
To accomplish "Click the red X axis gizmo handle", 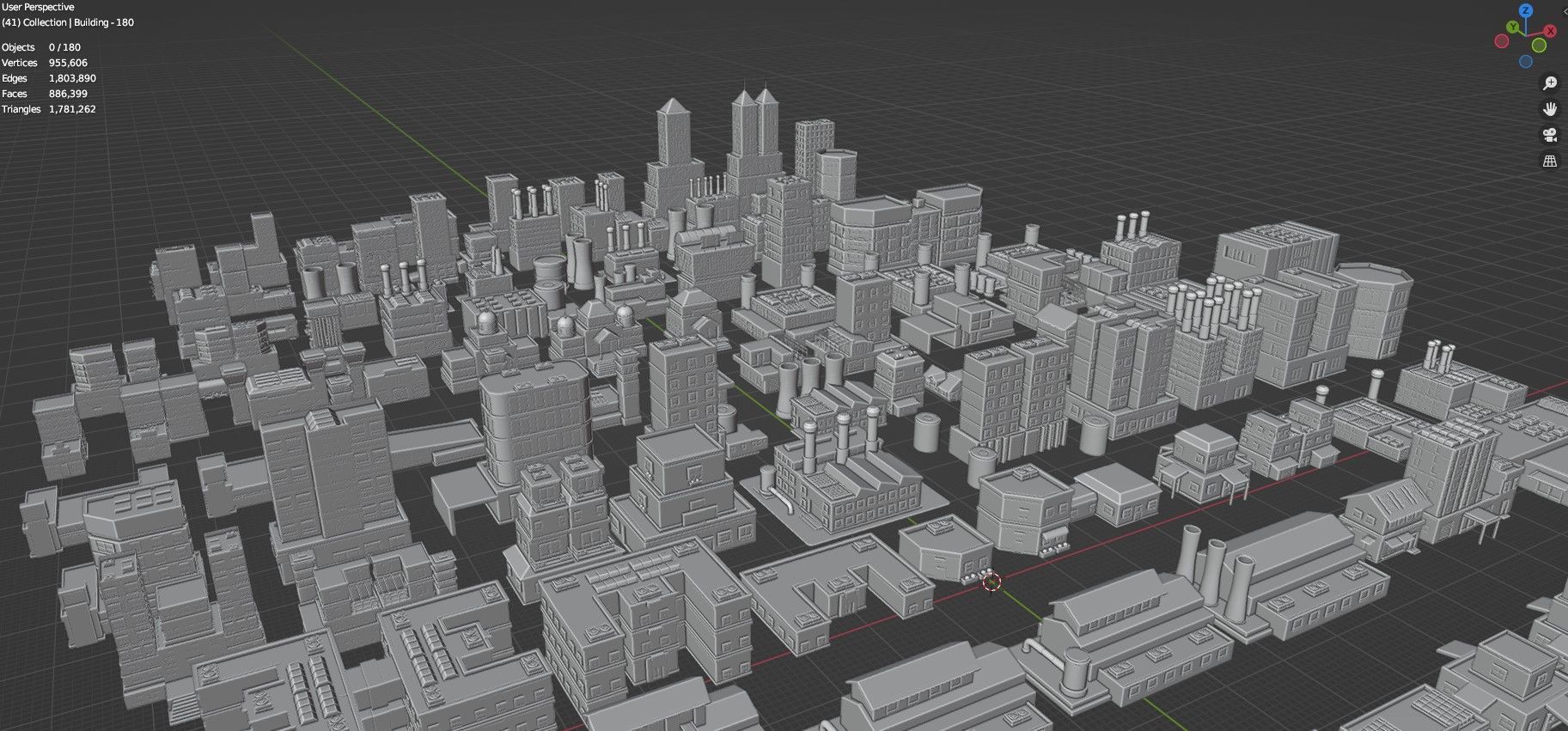I will [x=1550, y=31].
